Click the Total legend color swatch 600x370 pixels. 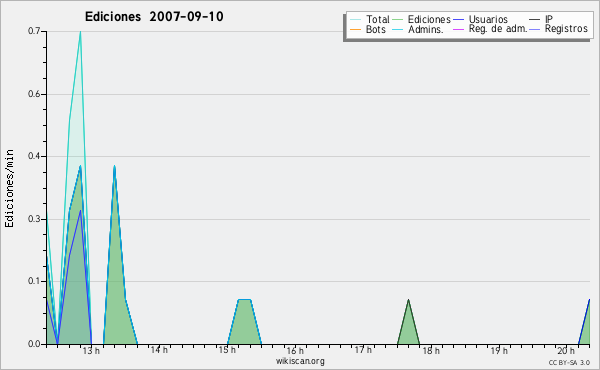355,20
